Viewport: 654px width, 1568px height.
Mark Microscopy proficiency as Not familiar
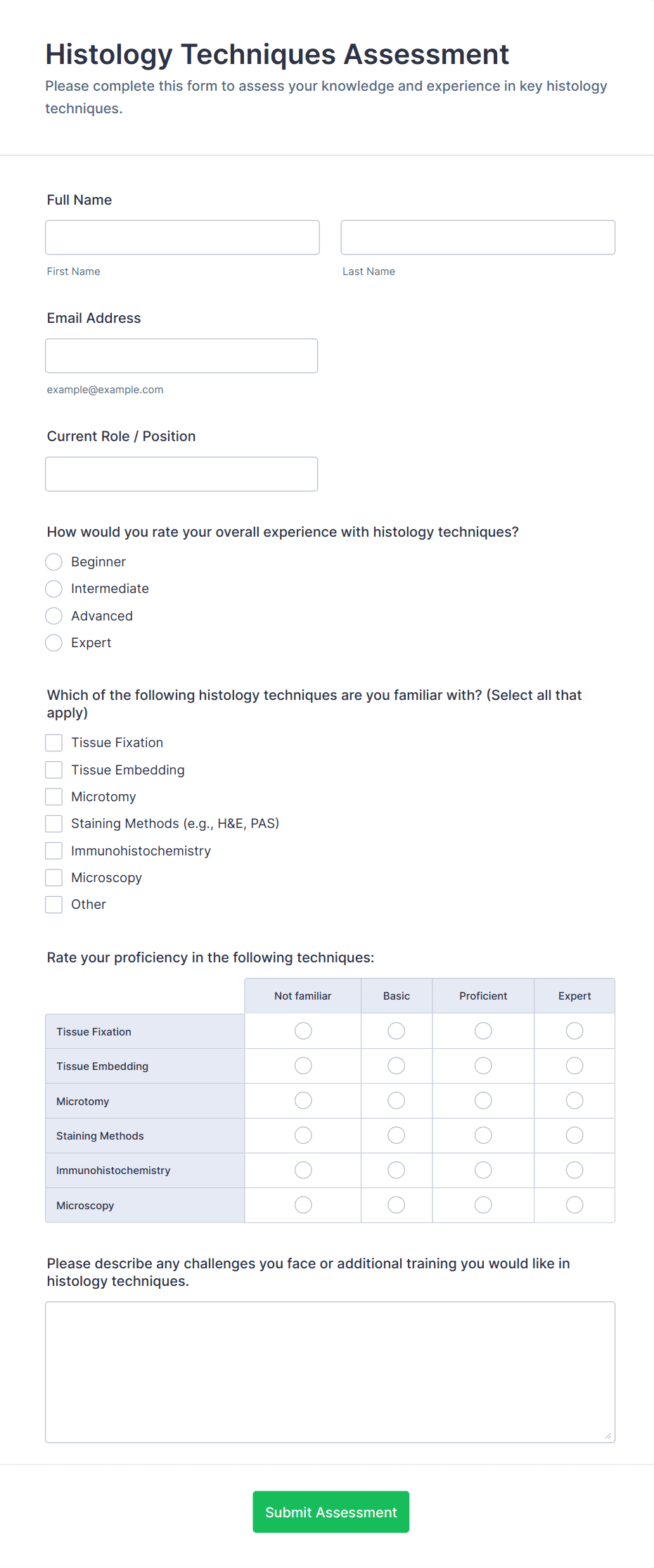pos(302,1204)
